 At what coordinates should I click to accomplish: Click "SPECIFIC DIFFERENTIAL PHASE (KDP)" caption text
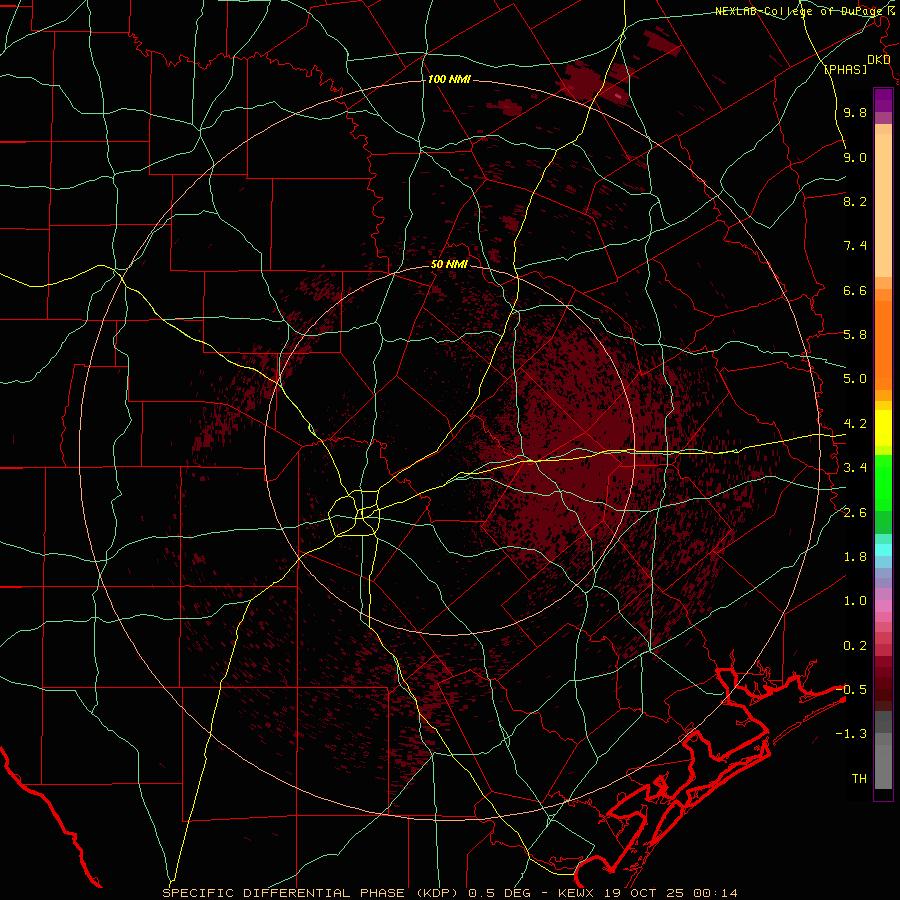click(x=310, y=893)
